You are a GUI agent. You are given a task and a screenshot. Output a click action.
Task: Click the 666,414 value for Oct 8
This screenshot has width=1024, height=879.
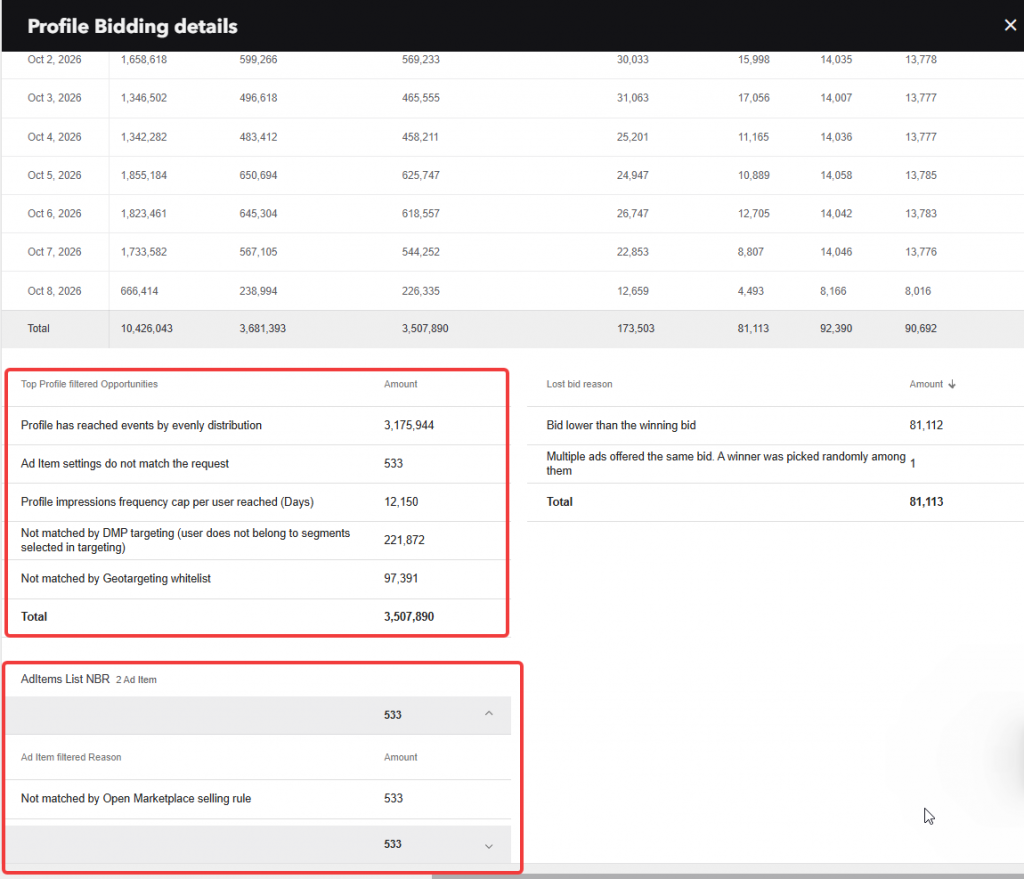tap(139, 291)
